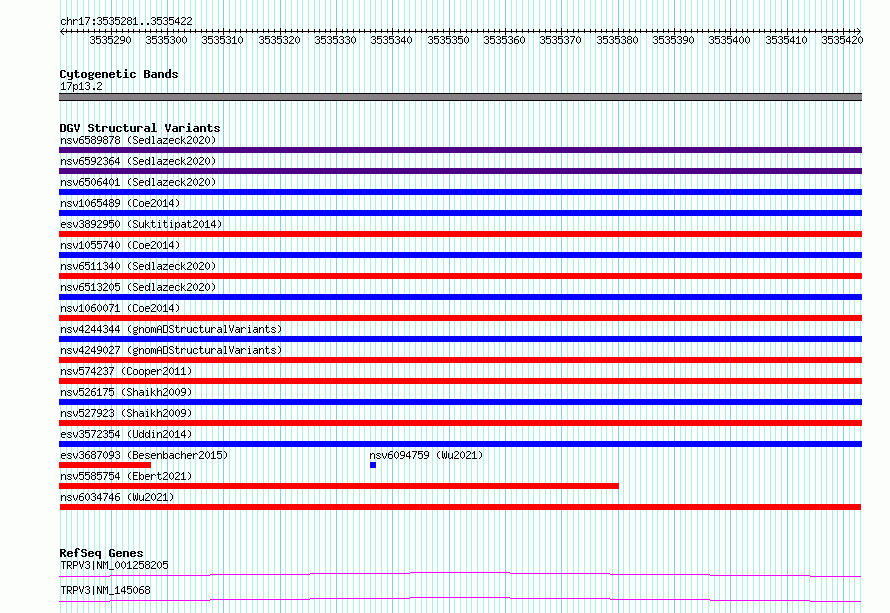Click esv3572354 (Uddin2014) label
This screenshot has height=613, width=890.
tap(126, 434)
